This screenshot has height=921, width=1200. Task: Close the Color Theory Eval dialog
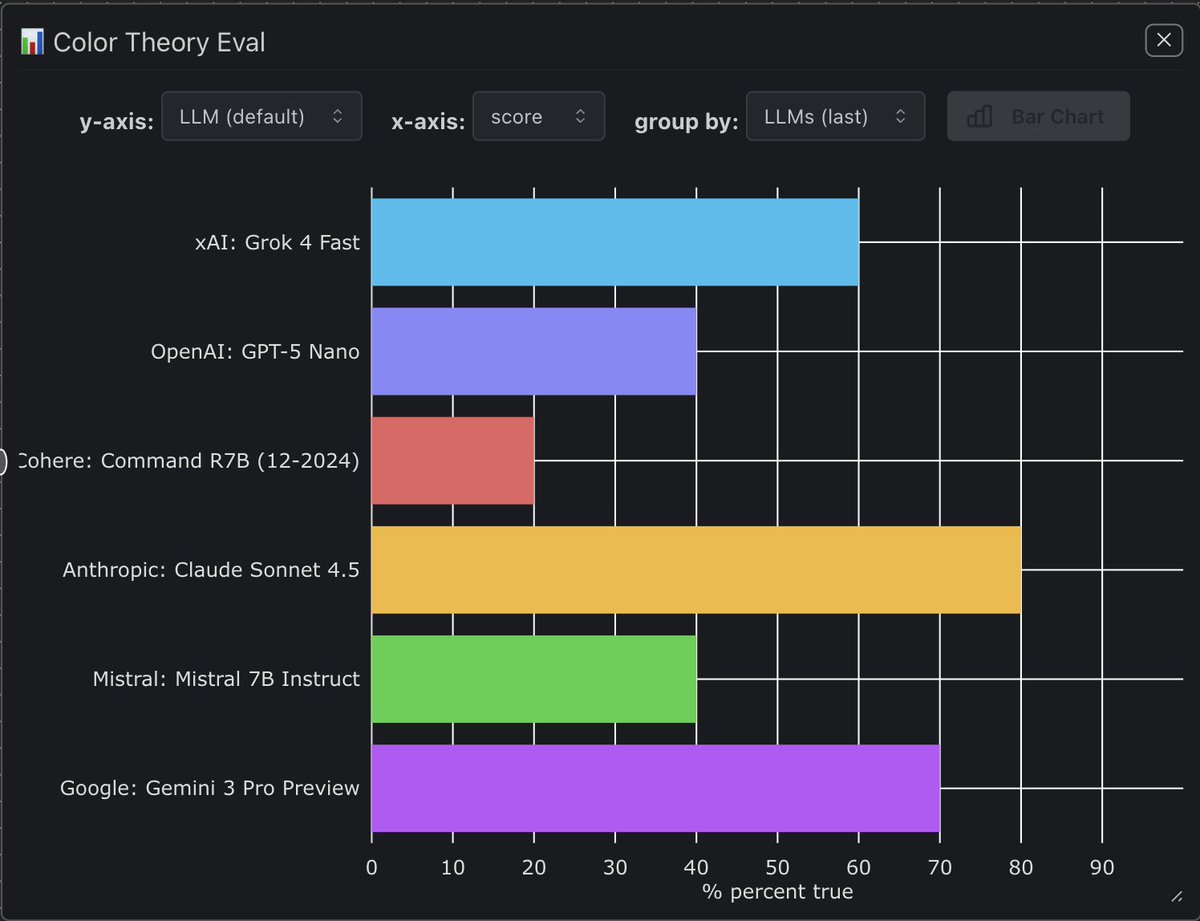click(1163, 40)
